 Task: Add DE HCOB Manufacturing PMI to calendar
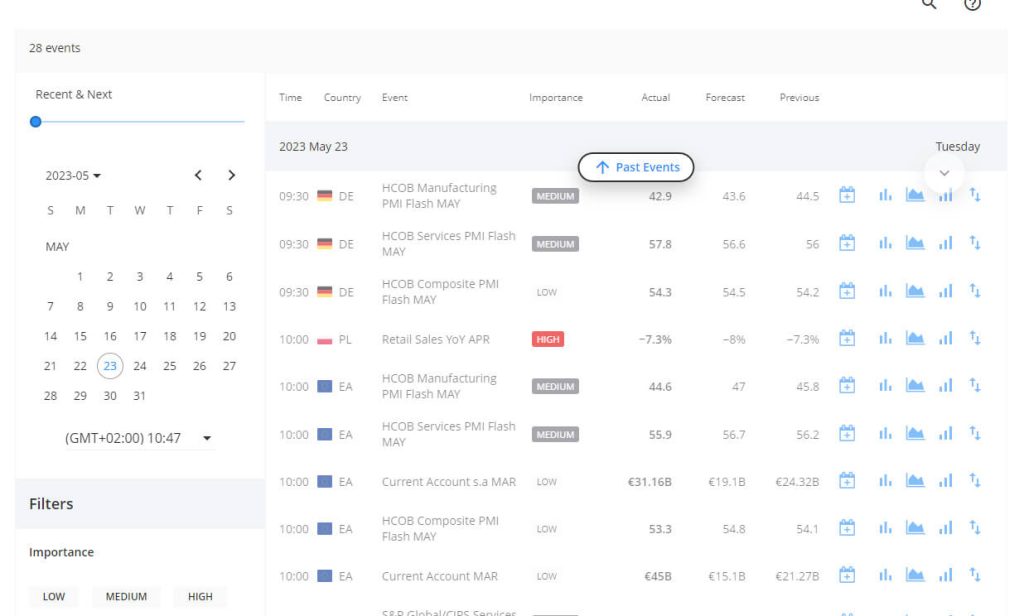click(847, 195)
